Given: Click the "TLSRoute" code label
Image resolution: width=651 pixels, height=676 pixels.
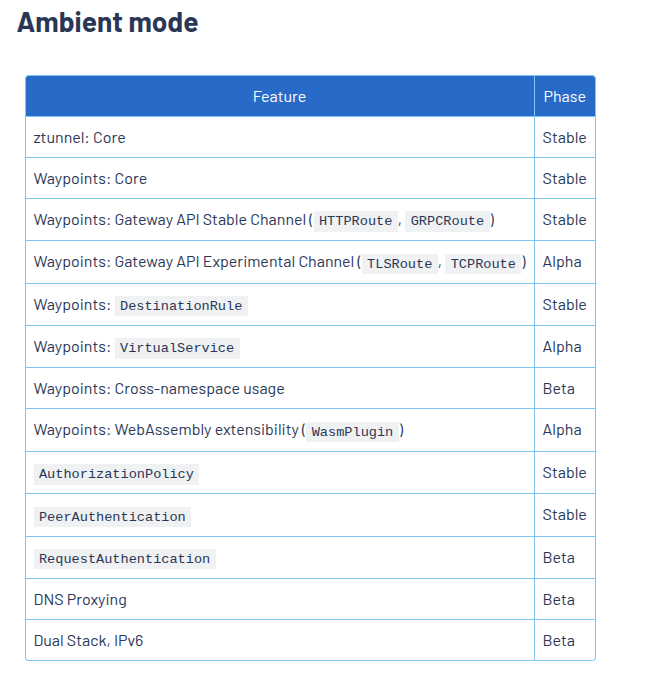Looking at the screenshot, I should tap(400, 263).
